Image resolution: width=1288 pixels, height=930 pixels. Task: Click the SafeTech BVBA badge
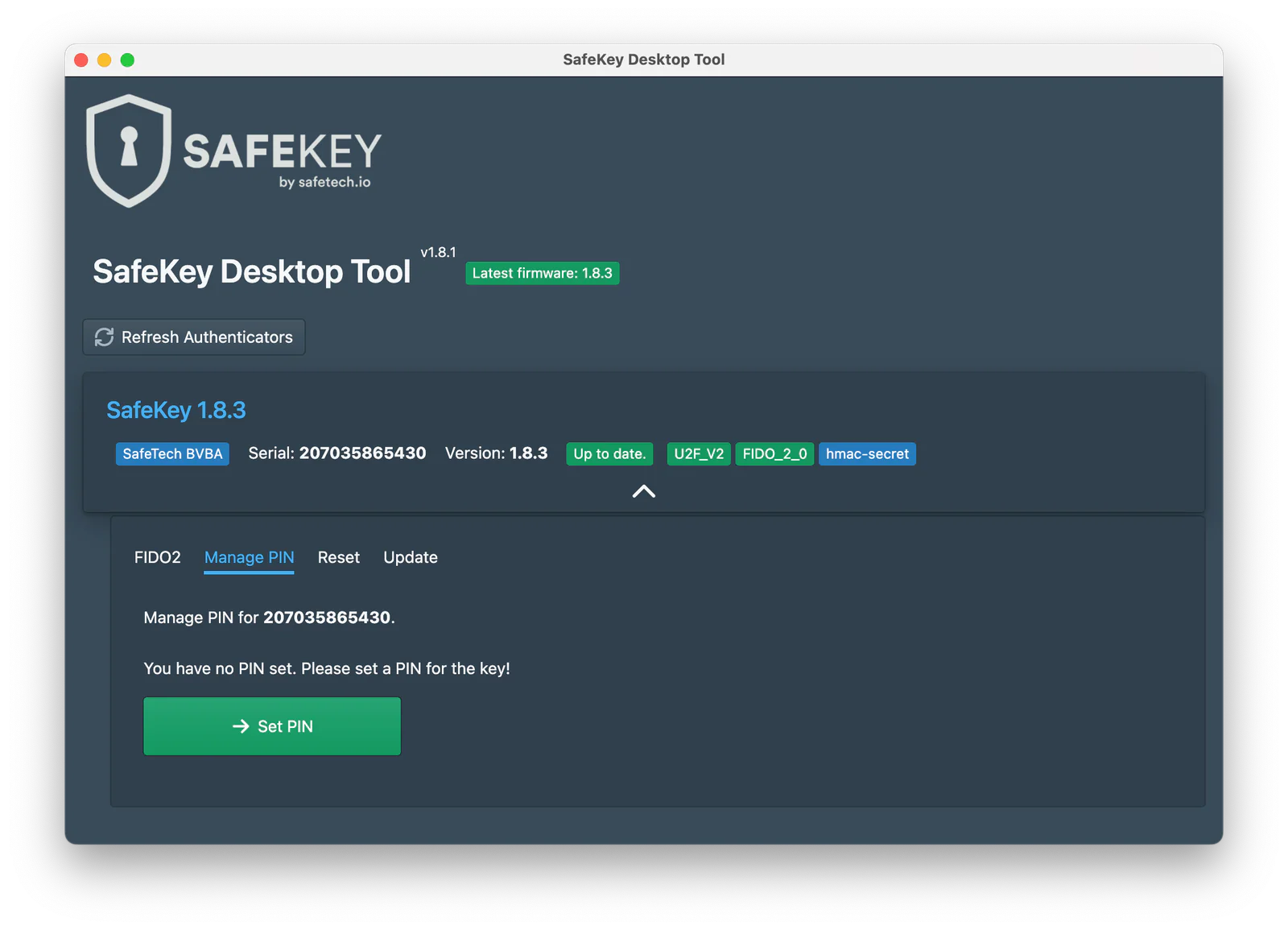172,454
